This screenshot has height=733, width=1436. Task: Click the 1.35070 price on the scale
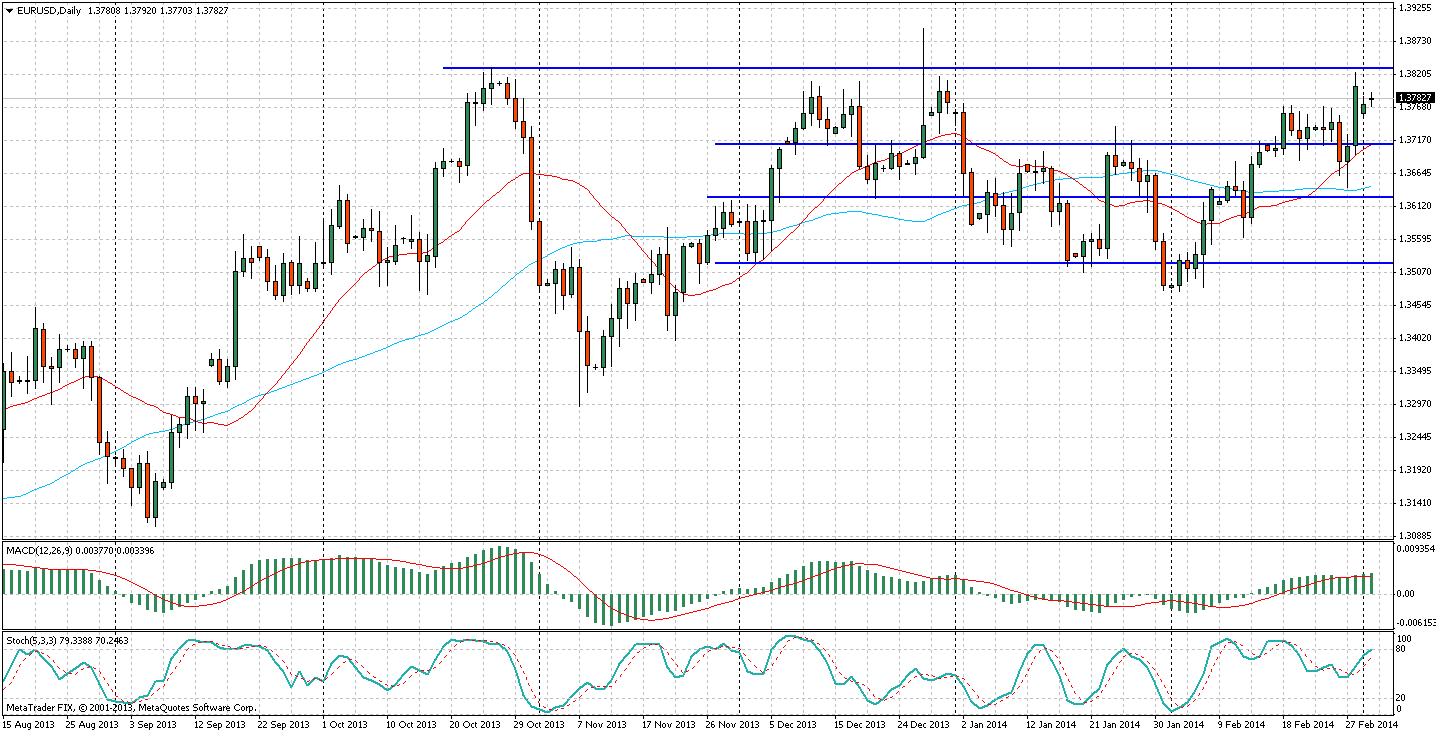coord(1414,271)
